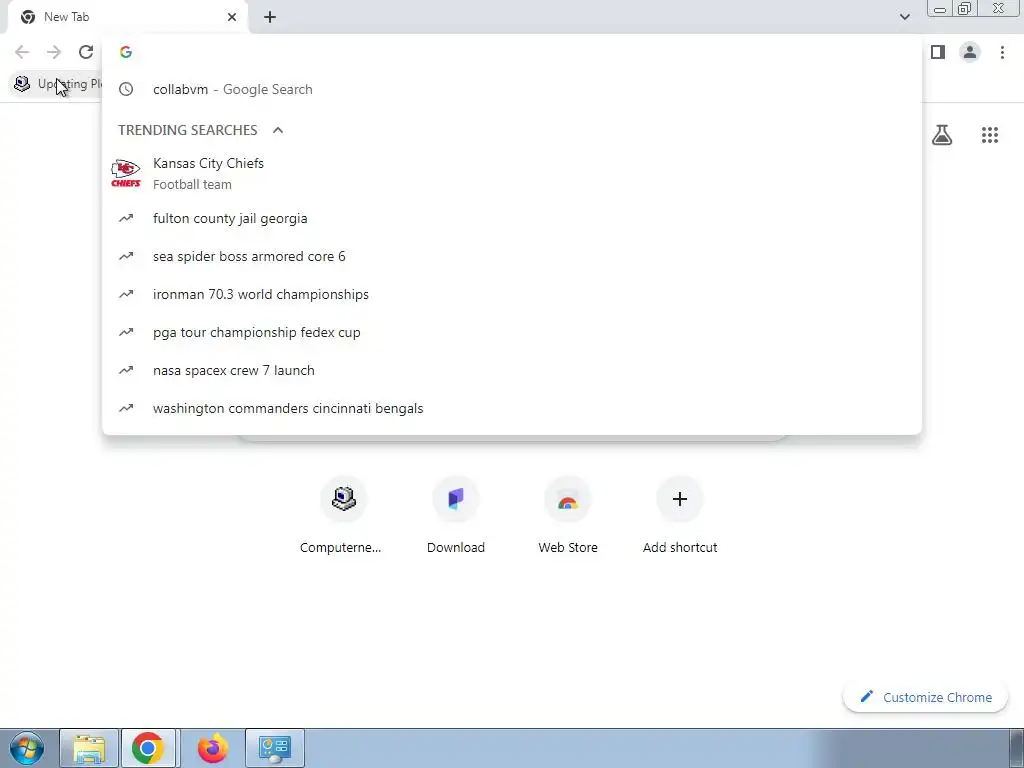Click the Chiefs team logo
Viewport: 1024px width, 768px height.
[x=126, y=173]
